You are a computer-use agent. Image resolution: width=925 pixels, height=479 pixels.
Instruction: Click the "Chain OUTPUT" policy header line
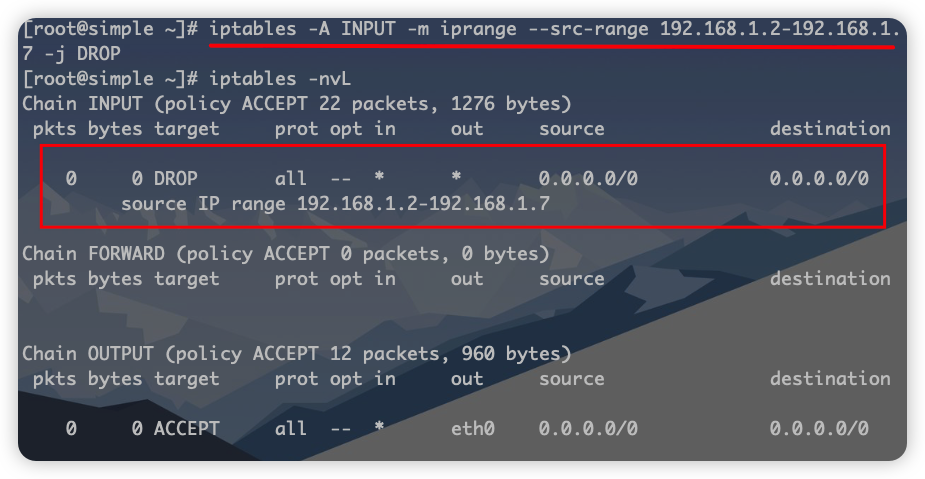pyautogui.click(x=296, y=354)
